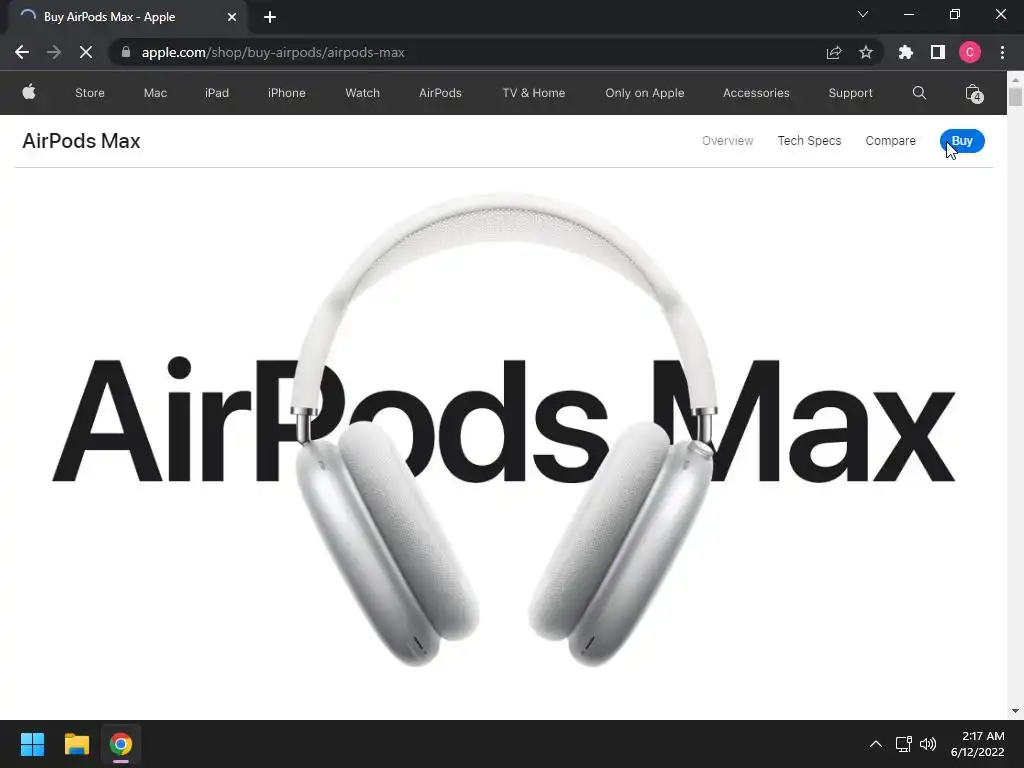Open the AirPods menu item

(x=440, y=93)
